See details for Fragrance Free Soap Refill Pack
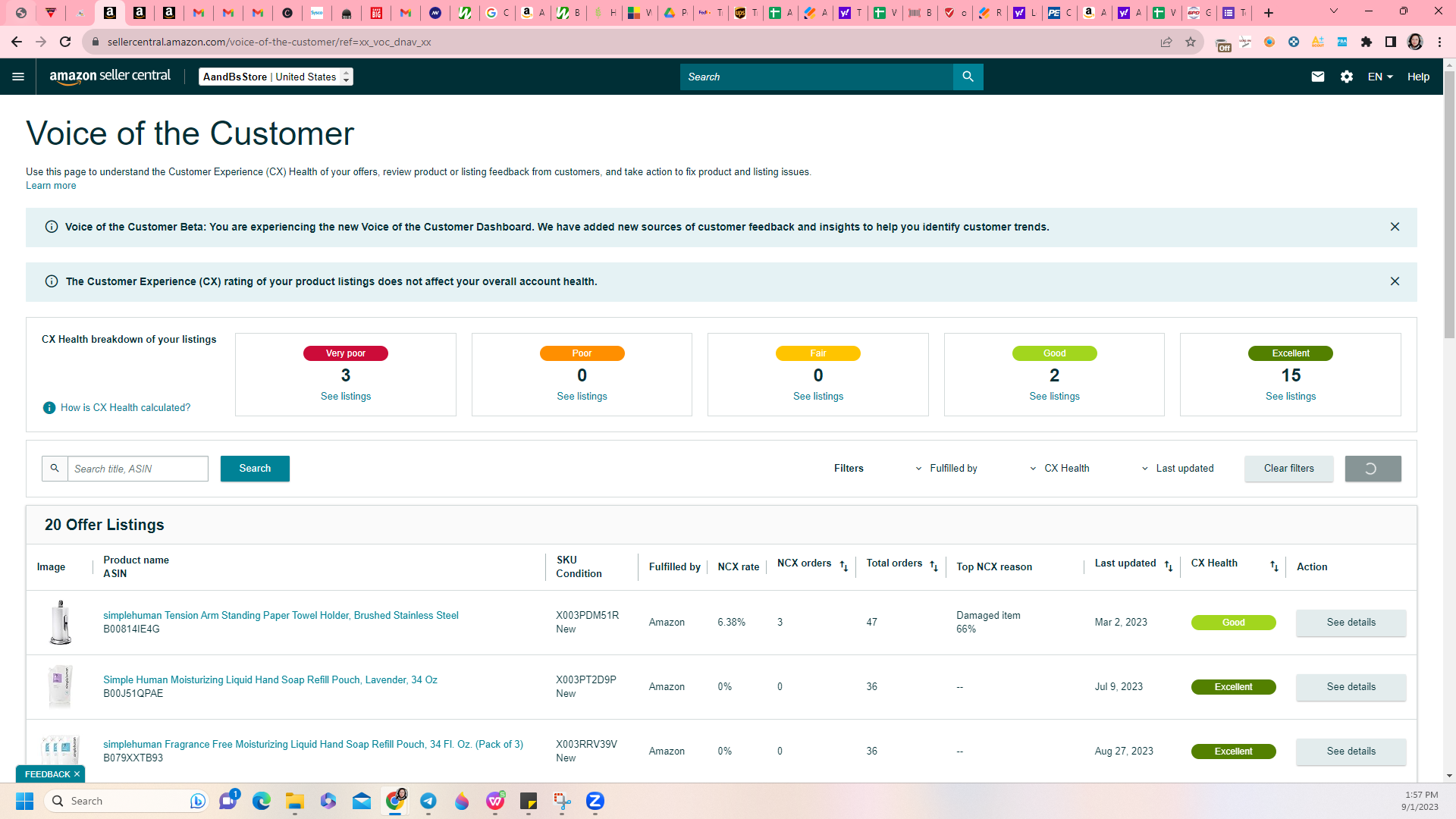 point(1351,752)
